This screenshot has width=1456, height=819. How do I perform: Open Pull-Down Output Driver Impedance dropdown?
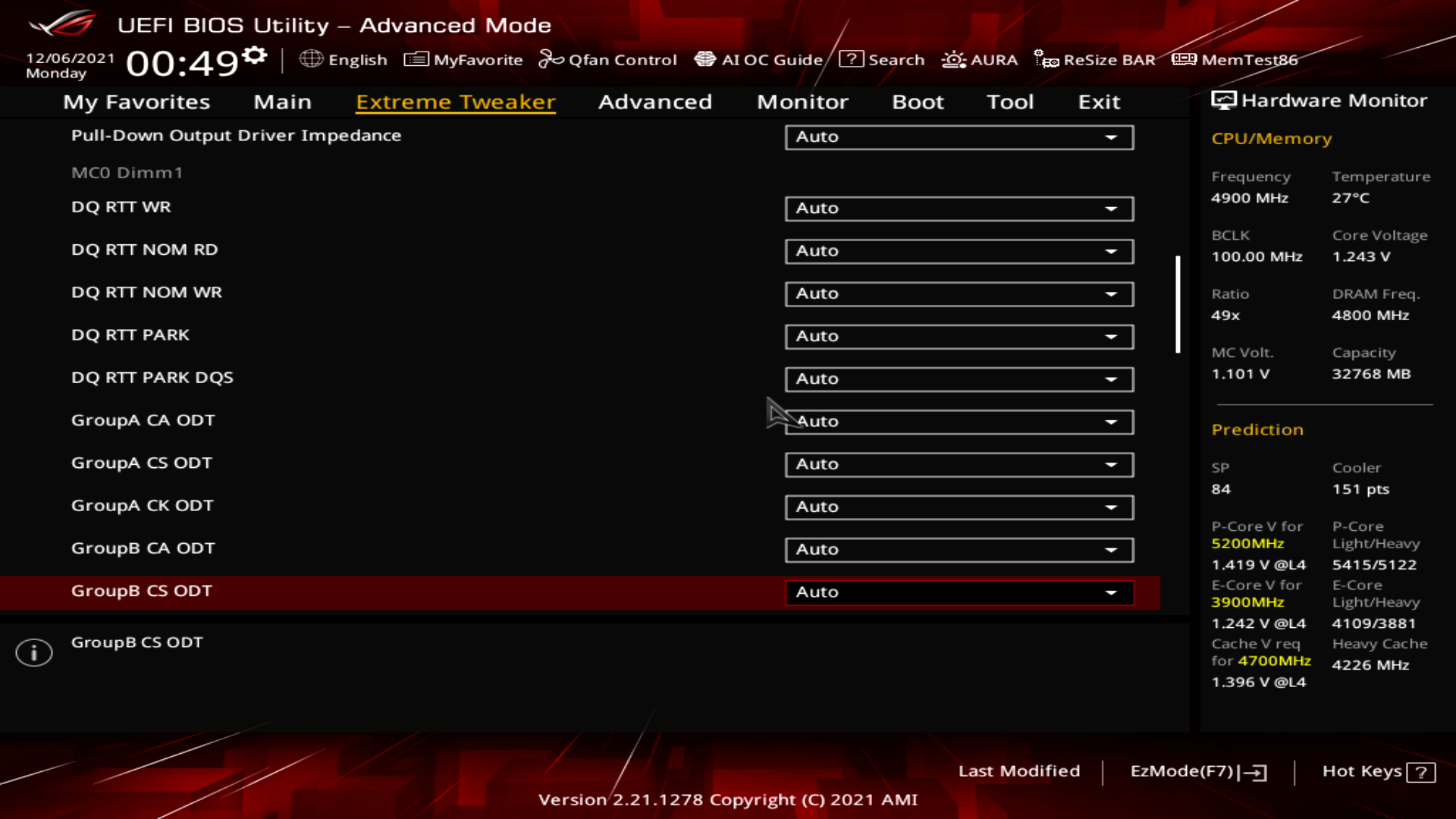tap(959, 137)
